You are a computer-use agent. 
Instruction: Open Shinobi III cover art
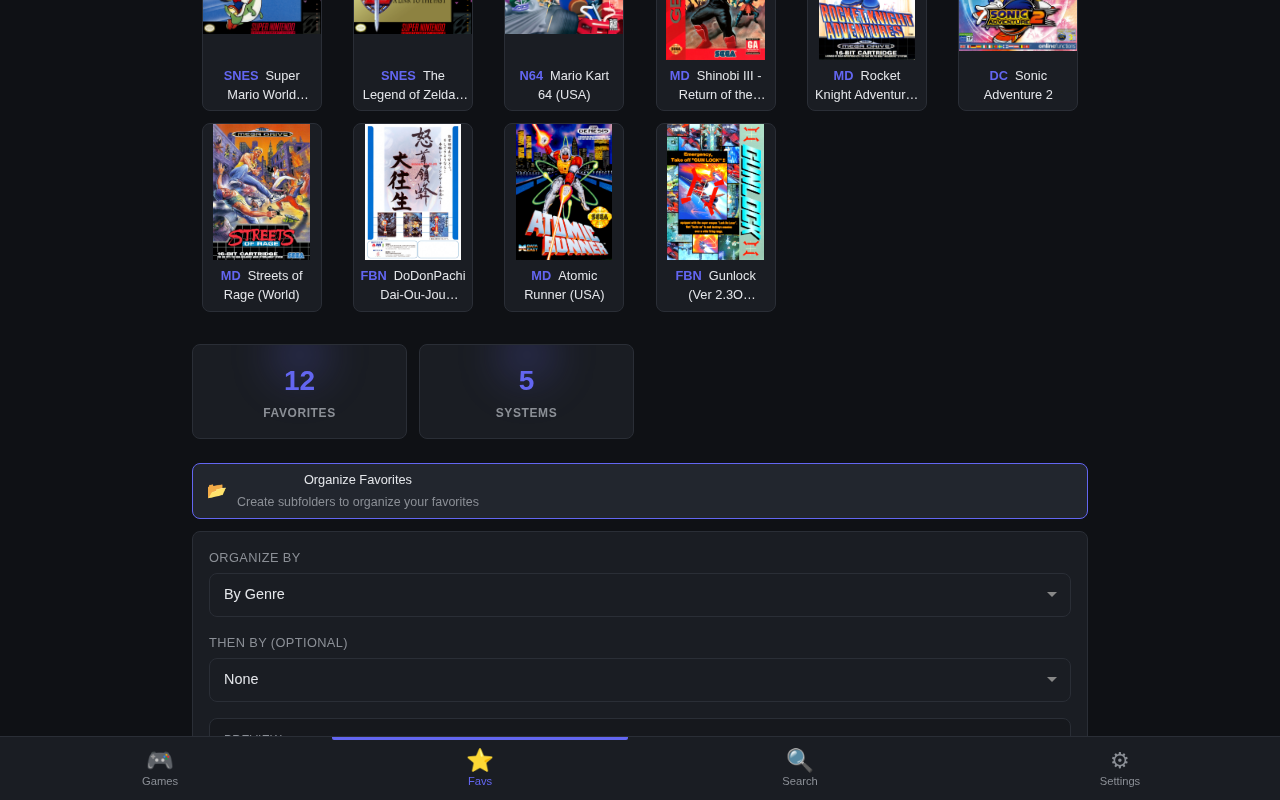[x=716, y=29]
